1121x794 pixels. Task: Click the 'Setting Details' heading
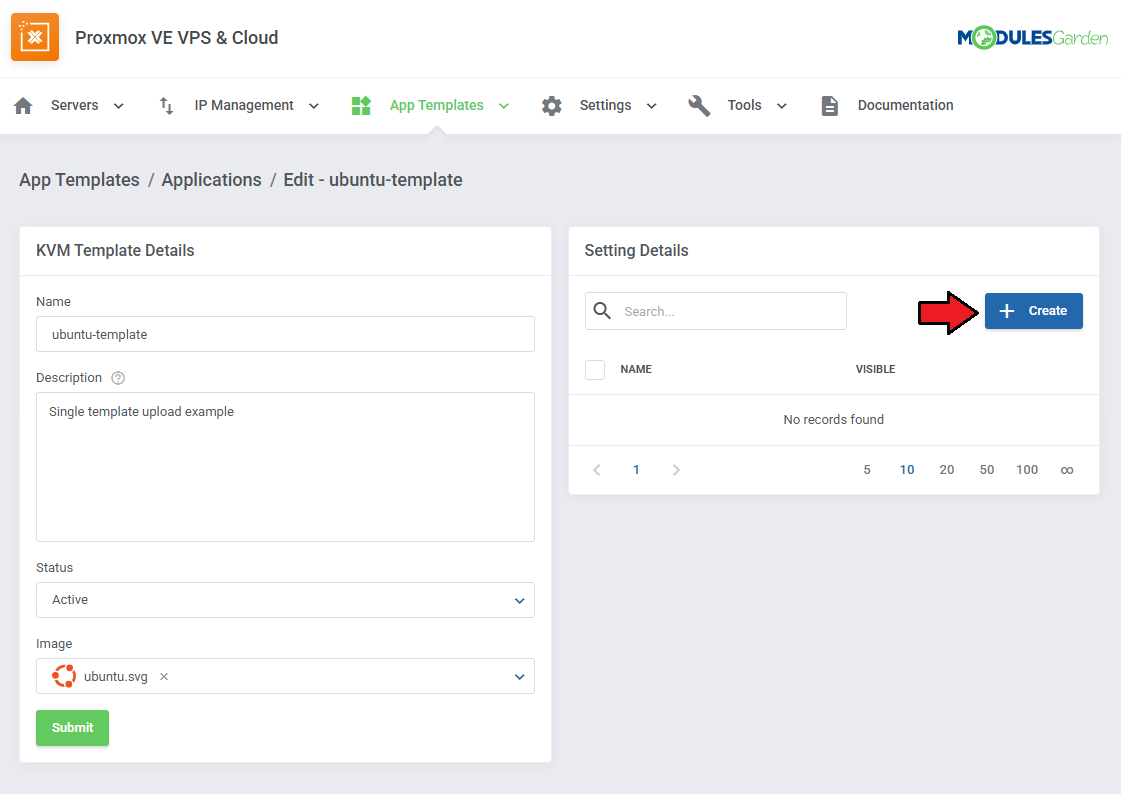pyautogui.click(x=636, y=251)
